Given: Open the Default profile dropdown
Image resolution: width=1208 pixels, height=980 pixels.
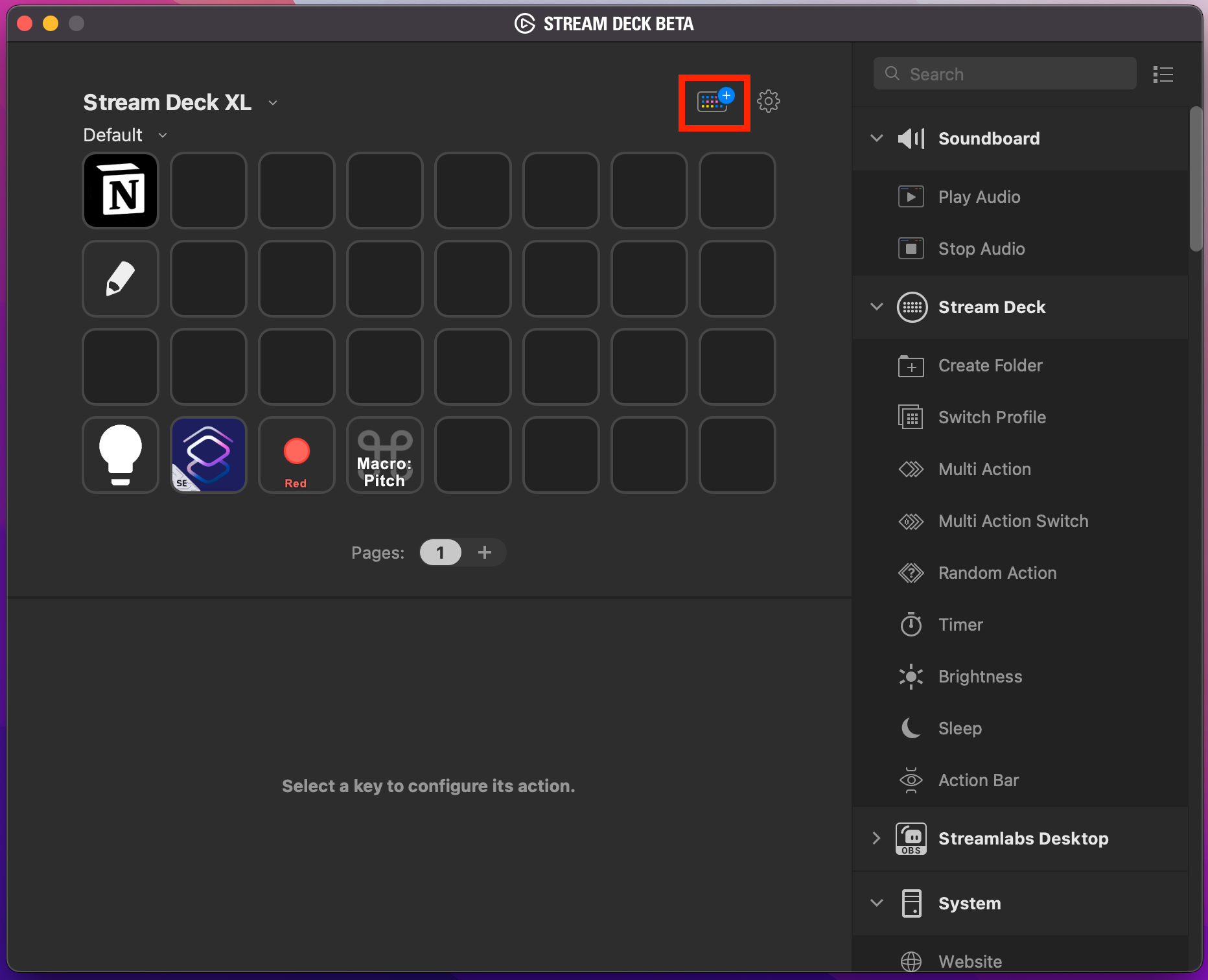Looking at the screenshot, I should [x=163, y=135].
